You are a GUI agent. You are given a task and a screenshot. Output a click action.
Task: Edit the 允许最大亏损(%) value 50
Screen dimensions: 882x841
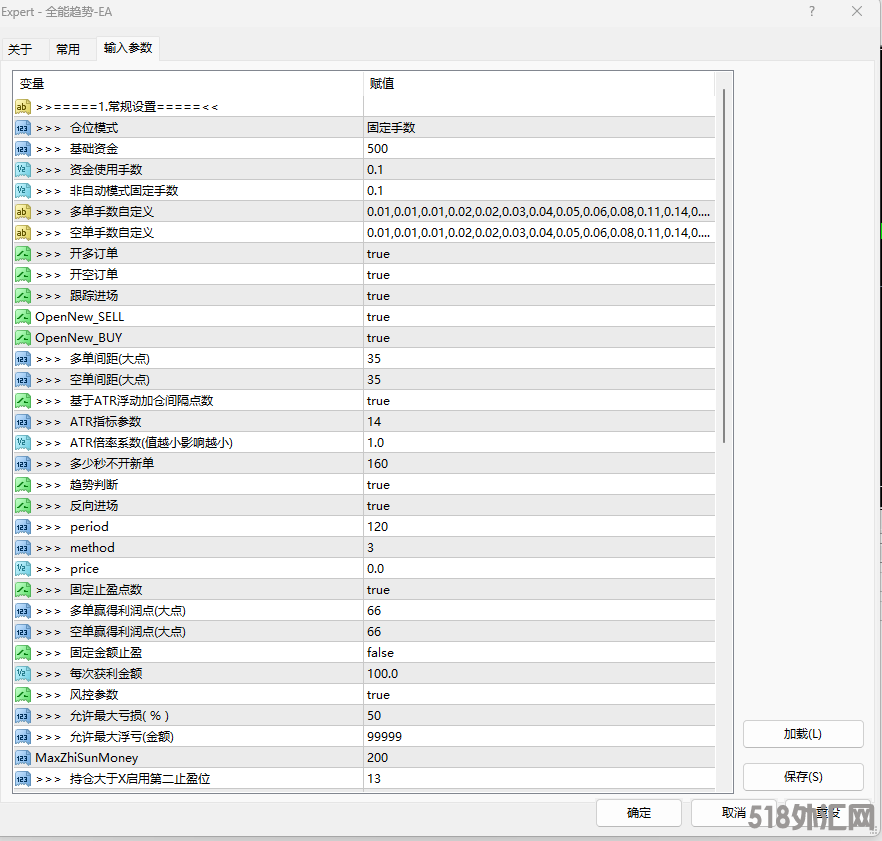539,716
